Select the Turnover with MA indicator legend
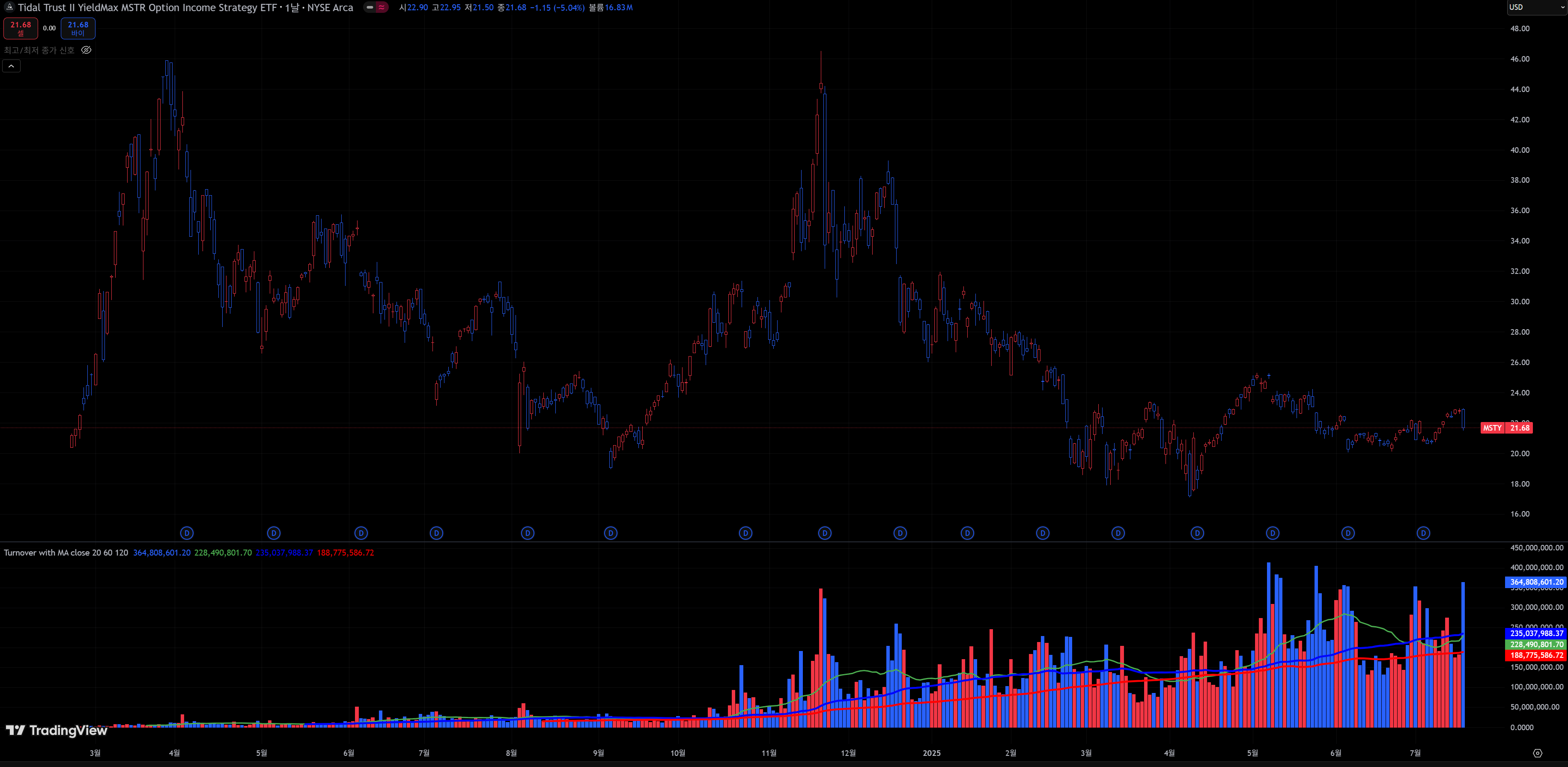The height and width of the screenshot is (767, 1568). [x=66, y=553]
